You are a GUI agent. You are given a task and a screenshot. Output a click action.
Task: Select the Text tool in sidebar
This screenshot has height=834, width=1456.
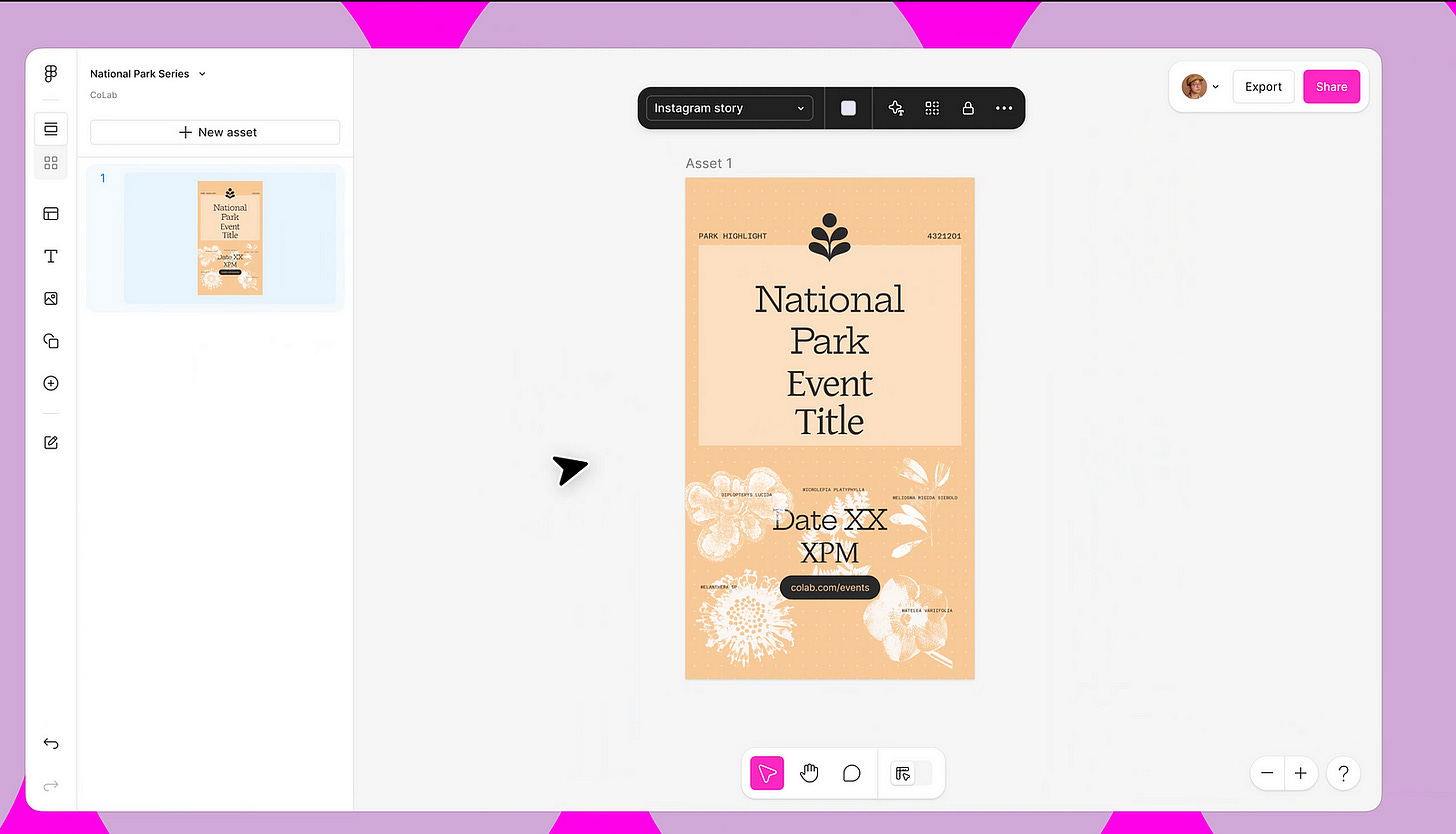click(51, 257)
